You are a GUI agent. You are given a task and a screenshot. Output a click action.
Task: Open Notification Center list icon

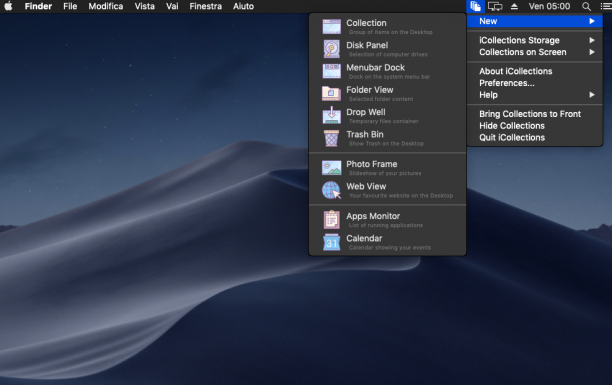[606, 6]
